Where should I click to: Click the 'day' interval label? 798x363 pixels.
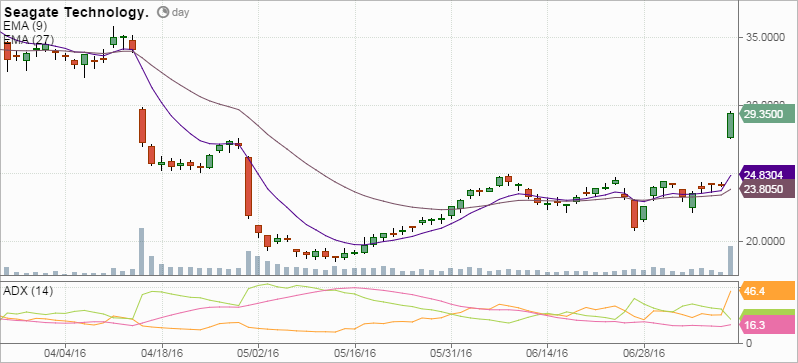pos(181,13)
